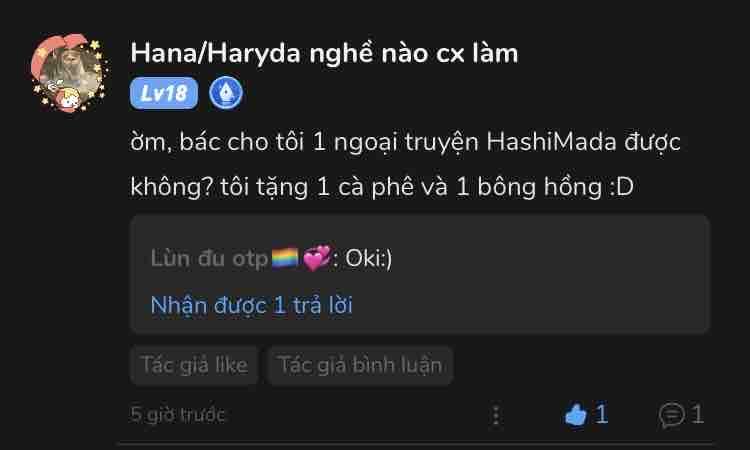Open username Hana/Haryda nghề nào cx làm

point(324,53)
